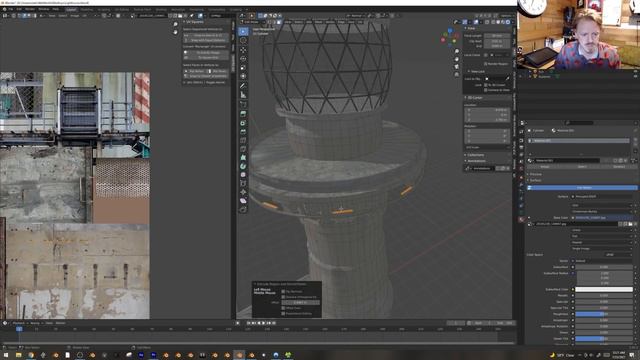Select the Measure tool

tap(243, 95)
